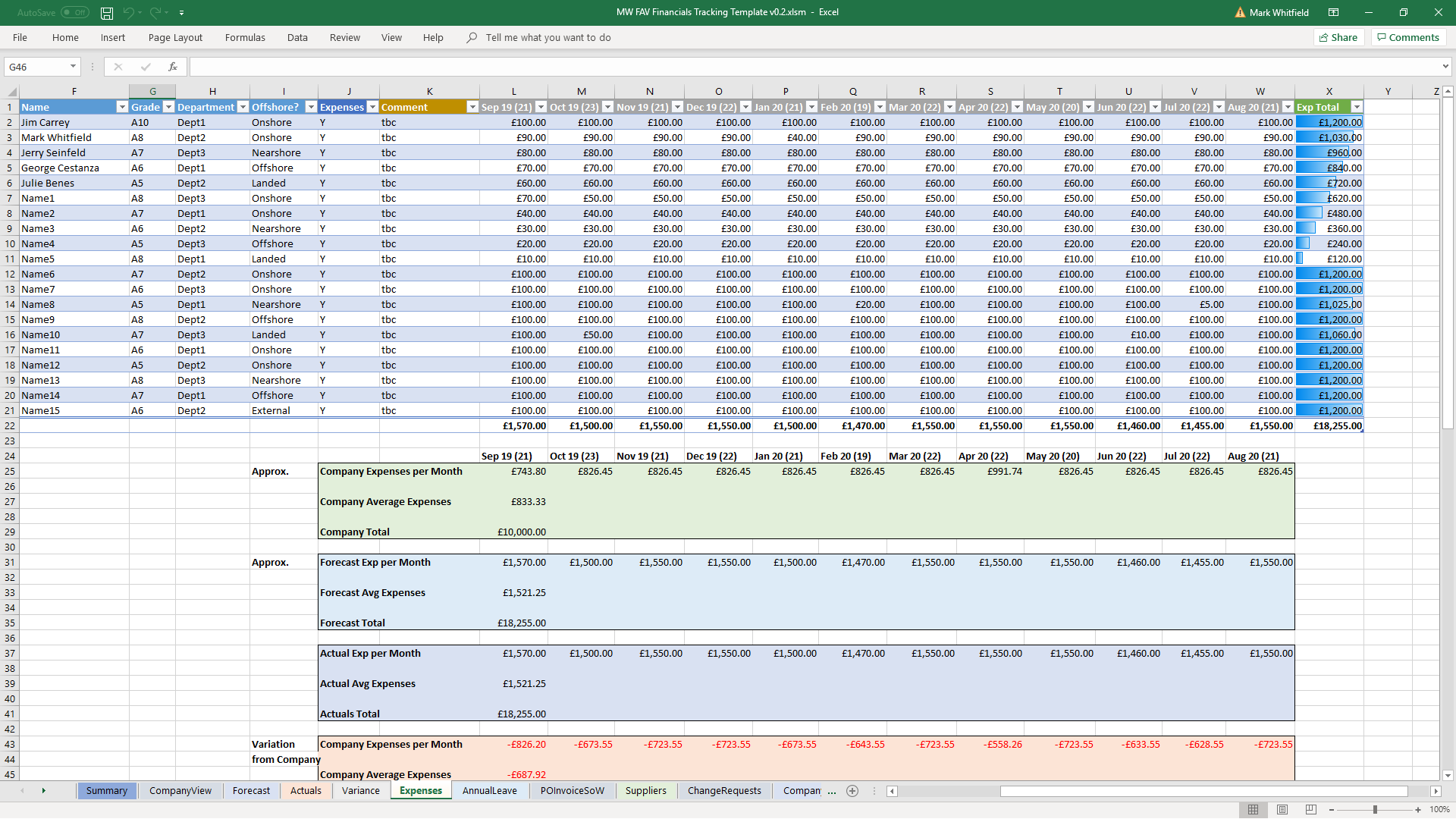Switch to Page Layout view icon
Image resolution: width=1456 pixels, height=819 pixels.
pos(1282,810)
